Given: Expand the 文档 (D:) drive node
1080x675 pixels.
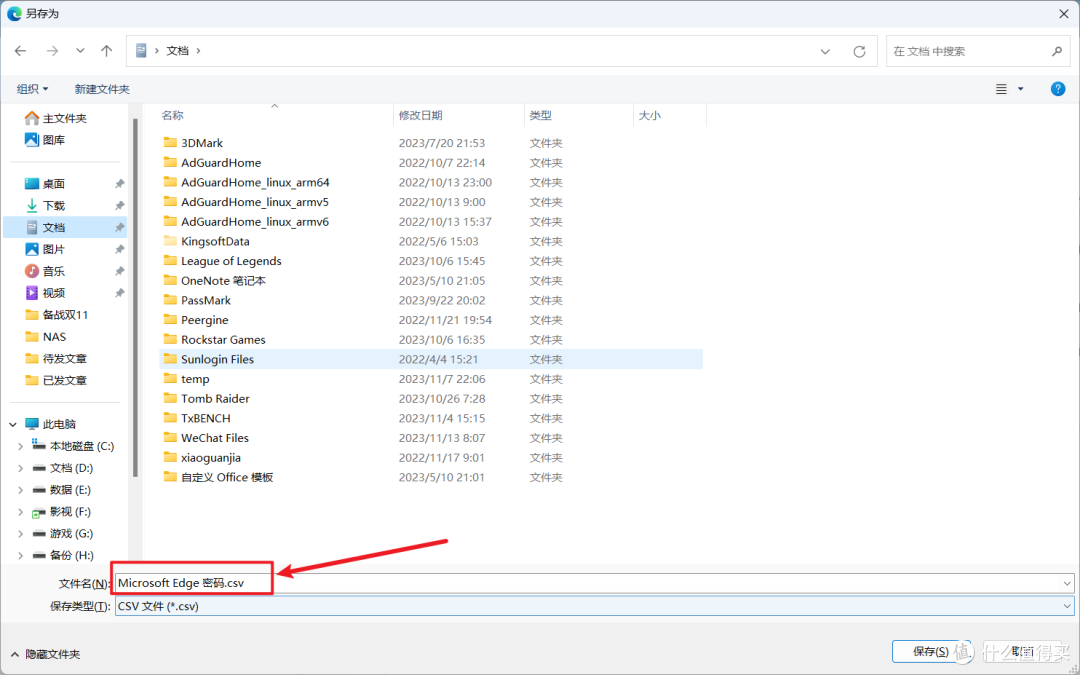Looking at the screenshot, I should (x=20, y=468).
